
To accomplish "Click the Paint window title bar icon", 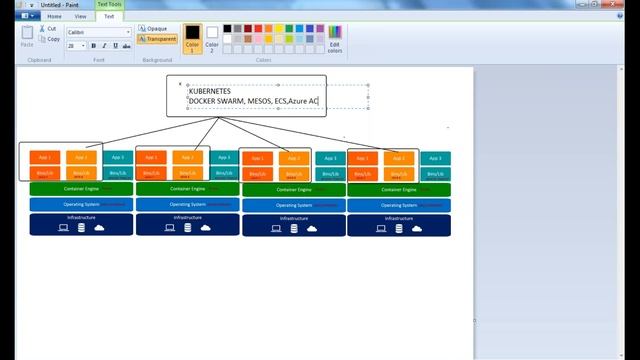I will click(19, 5).
